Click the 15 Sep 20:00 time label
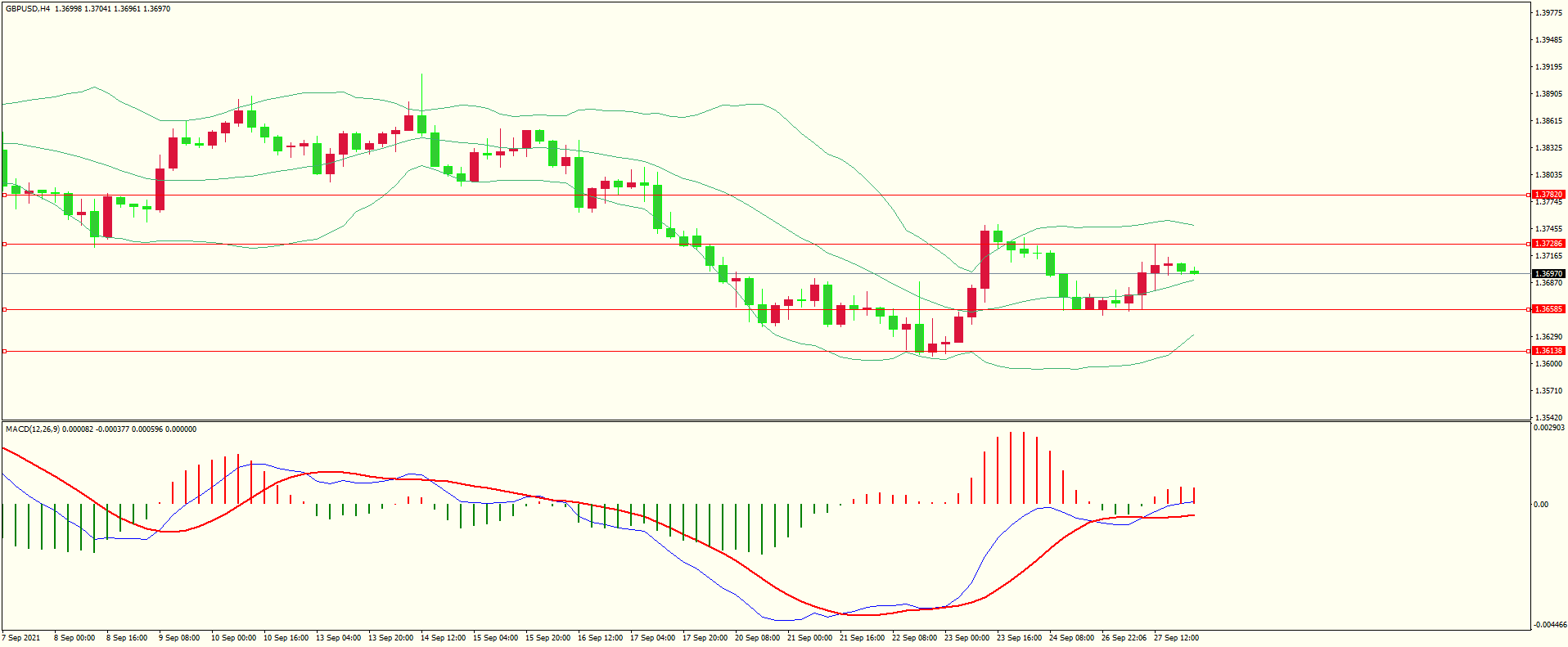Image resolution: width=1568 pixels, height=647 pixels. click(x=547, y=638)
